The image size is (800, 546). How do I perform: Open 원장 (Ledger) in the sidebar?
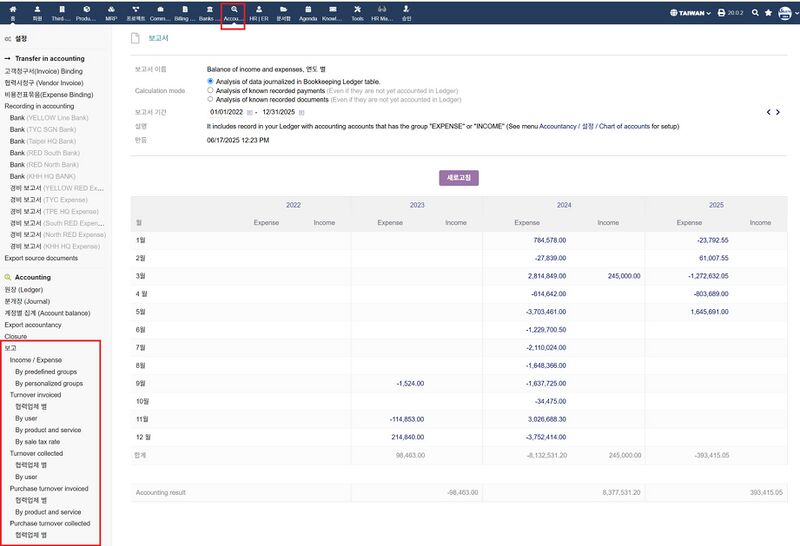pos(30,289)
